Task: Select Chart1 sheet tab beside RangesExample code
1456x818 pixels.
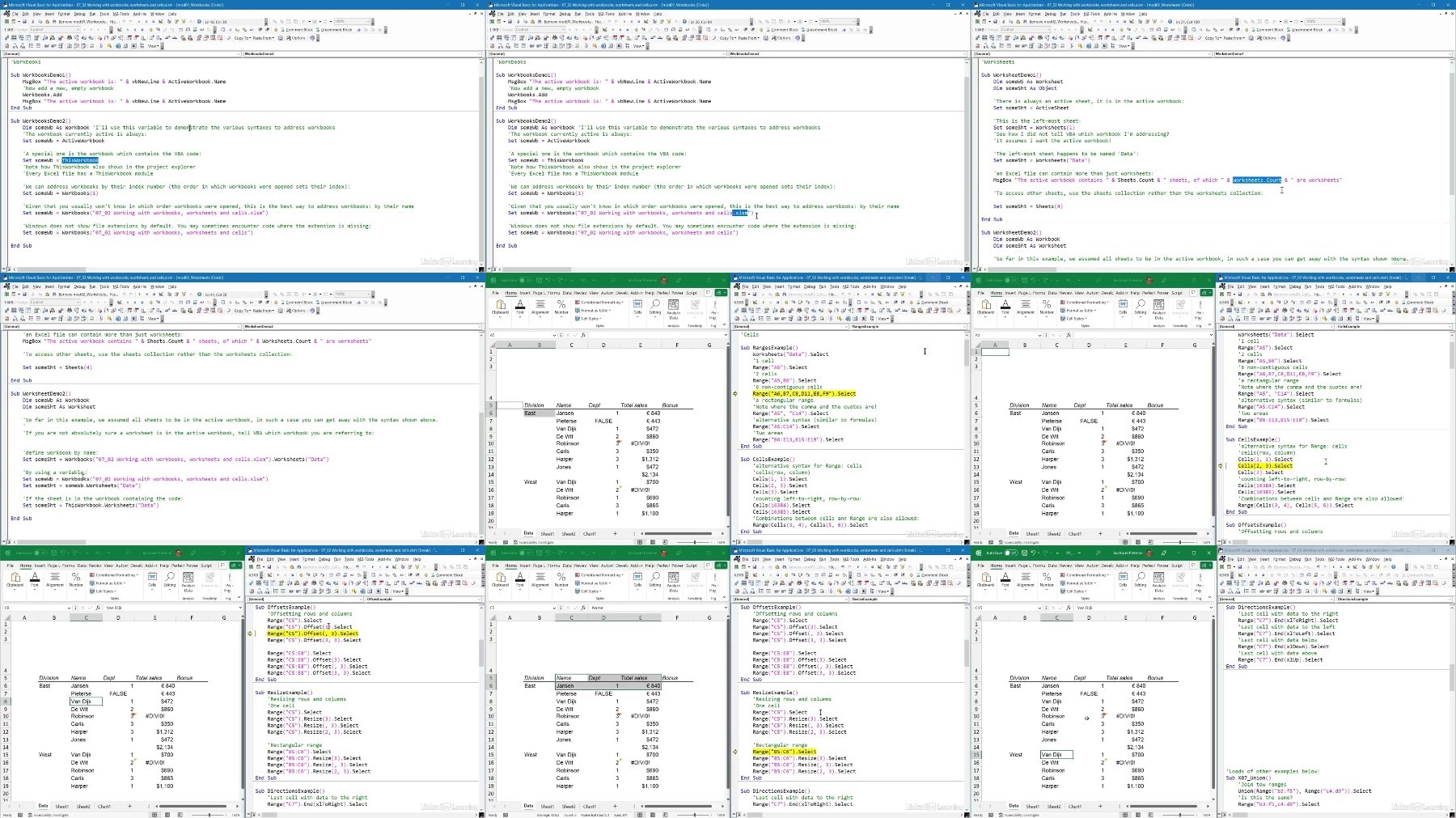Action: (590, 534)
